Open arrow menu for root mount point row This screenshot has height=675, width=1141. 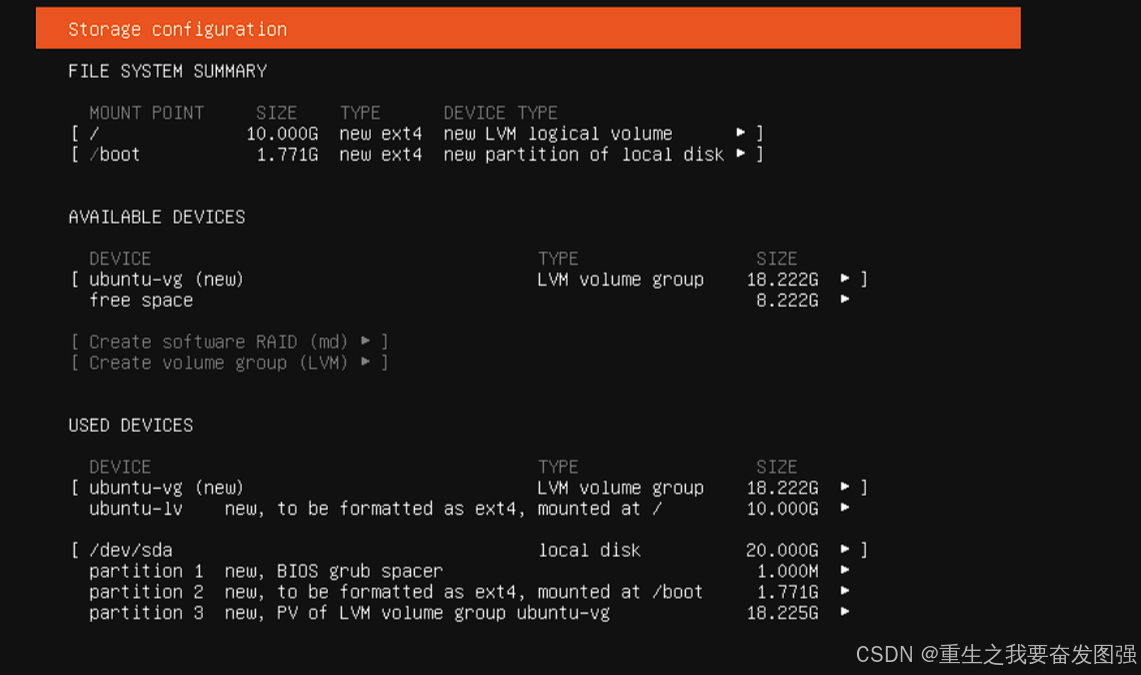click(x=740, y=132)
